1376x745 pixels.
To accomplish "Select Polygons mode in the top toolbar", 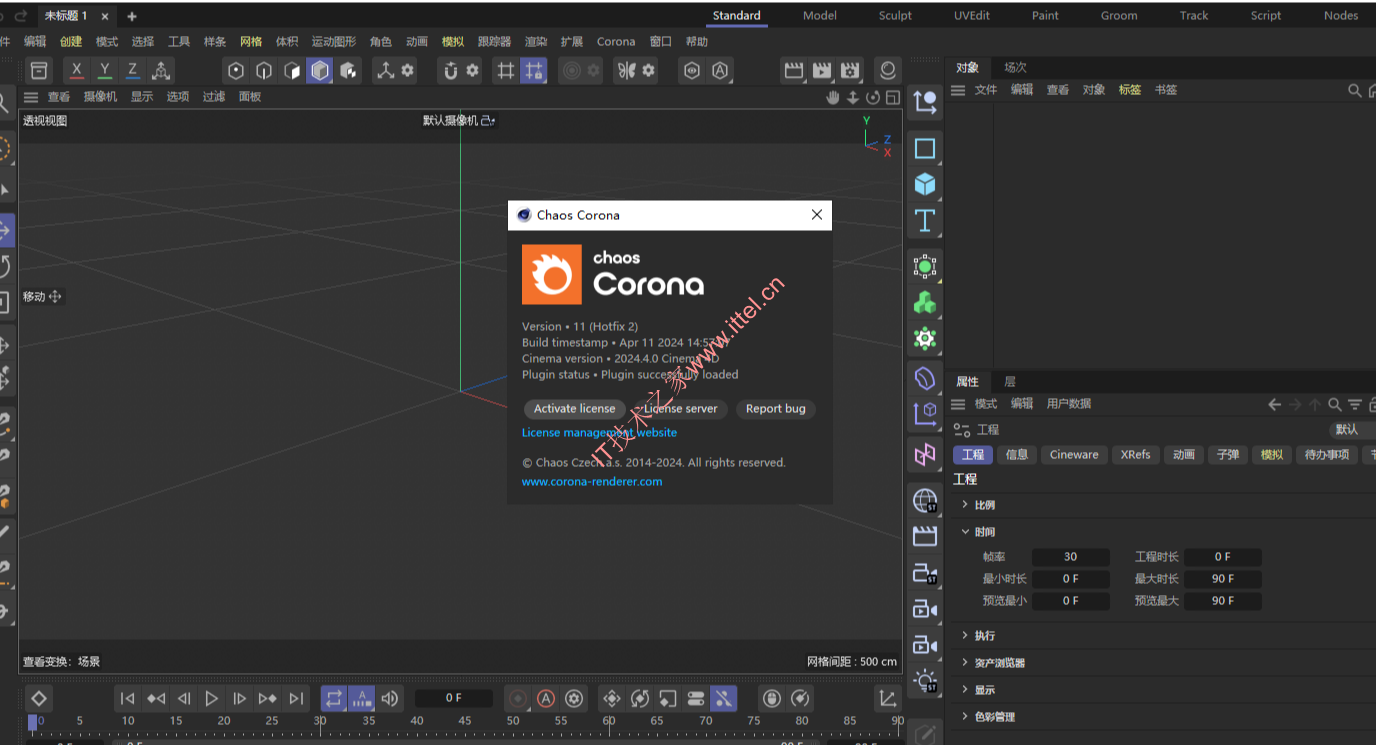I will tap(292, 70).
